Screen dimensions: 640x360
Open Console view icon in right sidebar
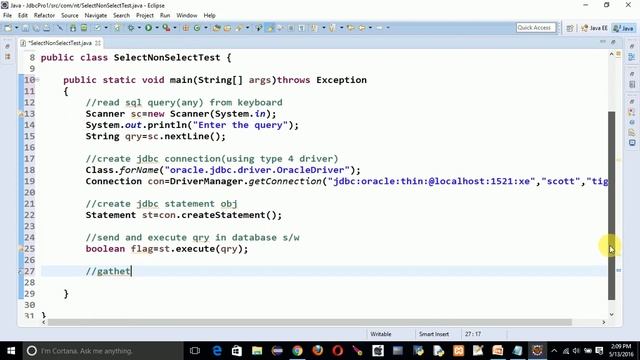(632, 143)
